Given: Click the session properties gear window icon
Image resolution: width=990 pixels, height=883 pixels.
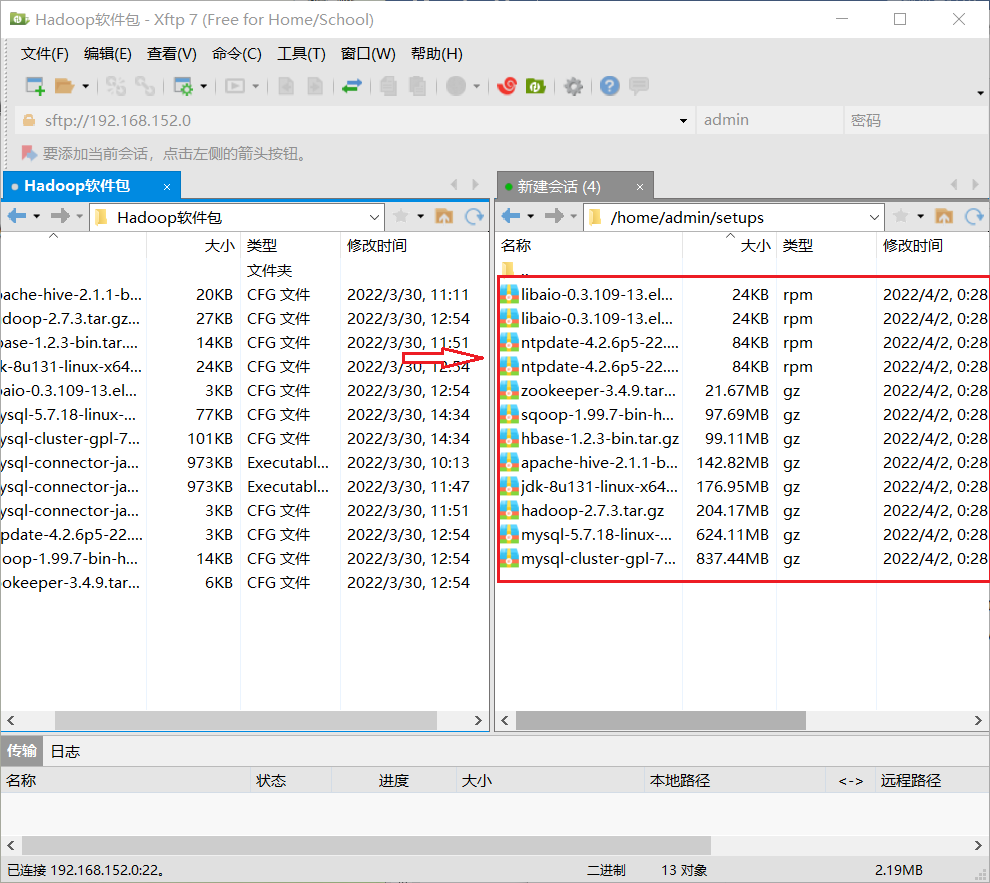Looking at the screenshot, I should click(183, 86).
